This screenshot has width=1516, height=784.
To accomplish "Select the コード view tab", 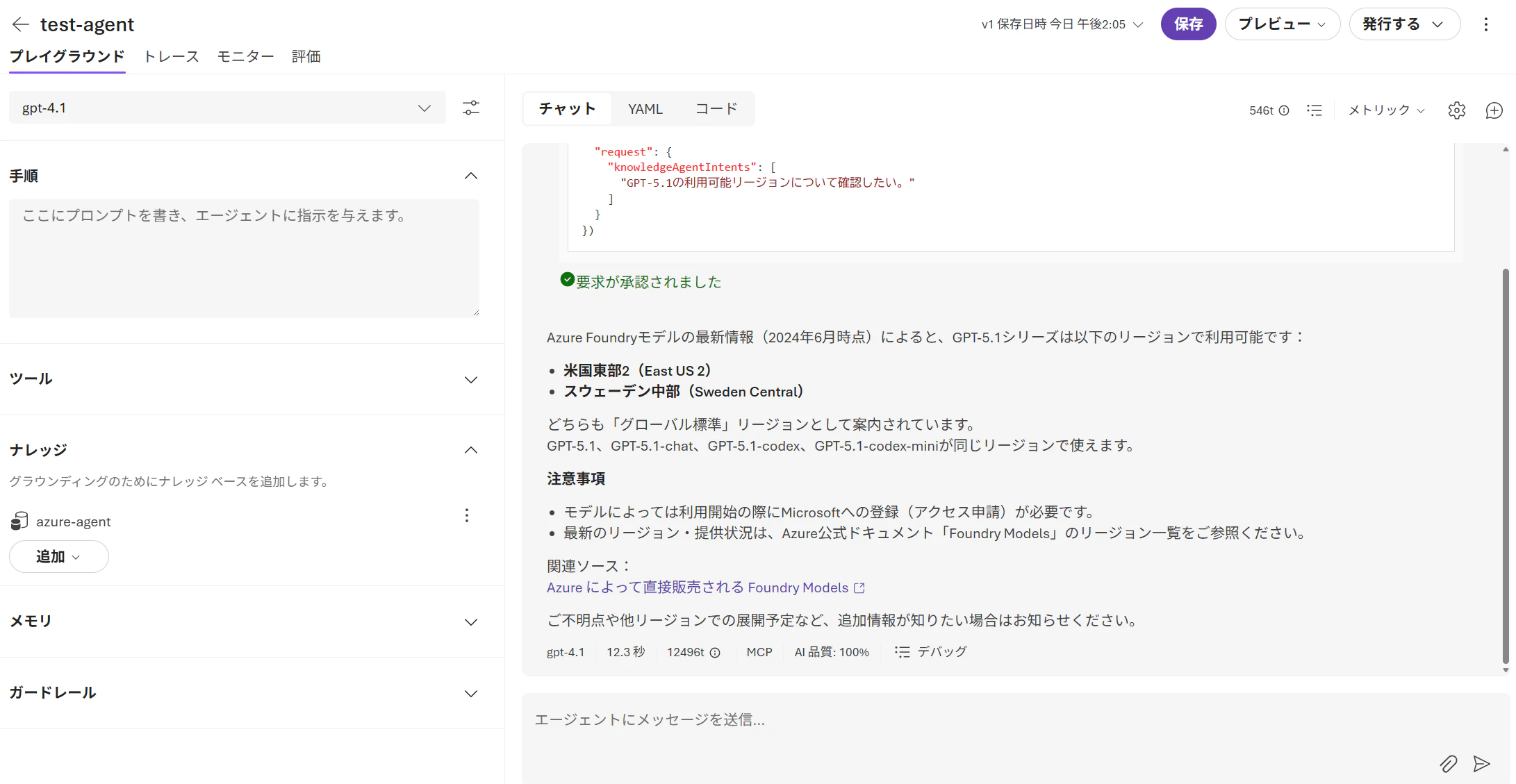I will pyautogui.click(x=716, y=109).
